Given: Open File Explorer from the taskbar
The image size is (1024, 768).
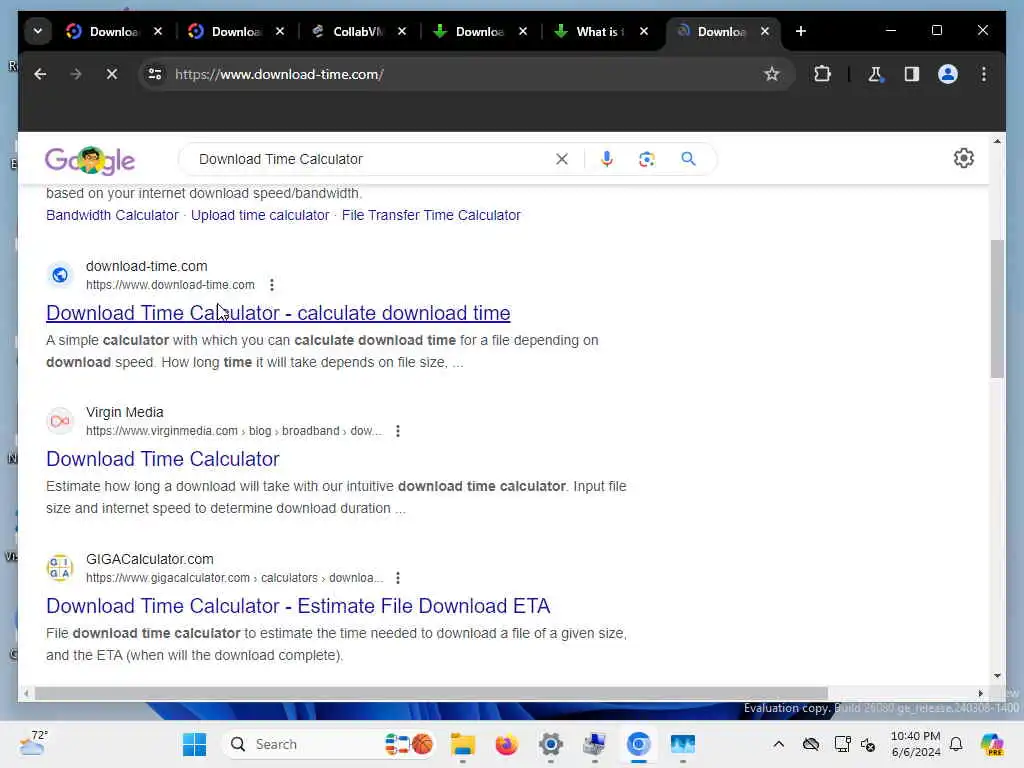Looking at the screenshot, I should coord(462,744).
